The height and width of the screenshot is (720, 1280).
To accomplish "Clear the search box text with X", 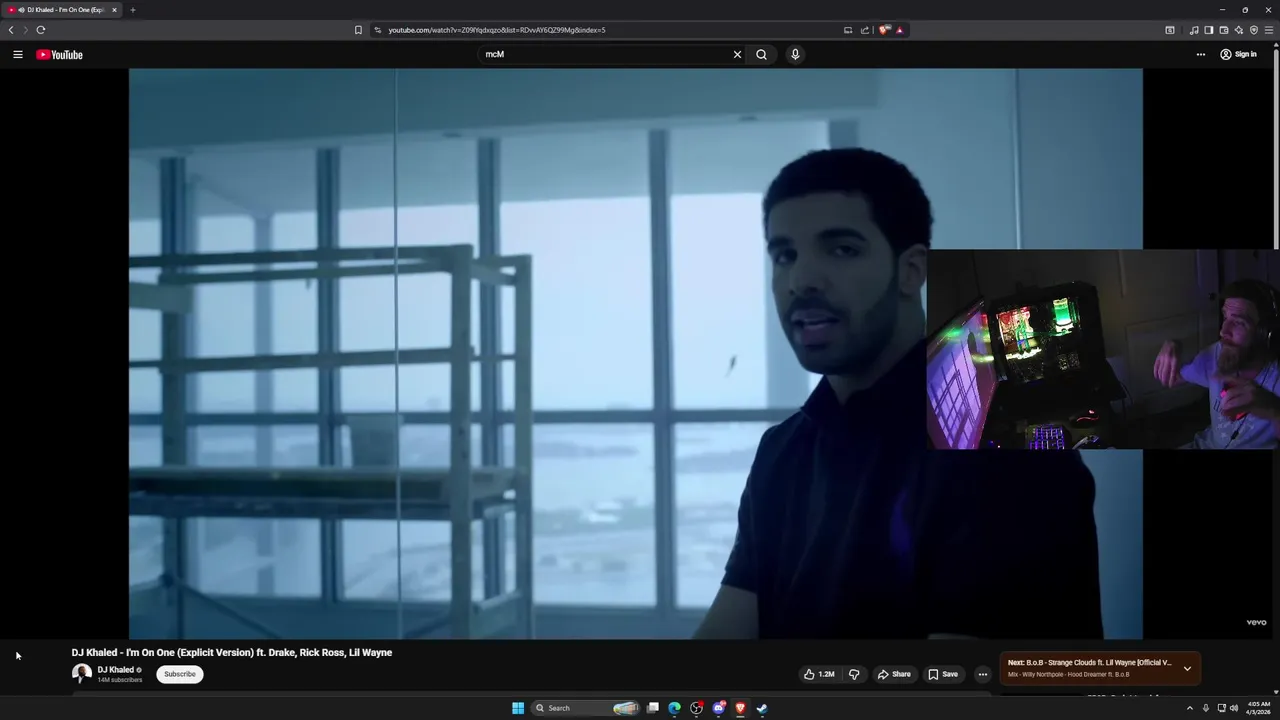I will (x=737, y=54).
